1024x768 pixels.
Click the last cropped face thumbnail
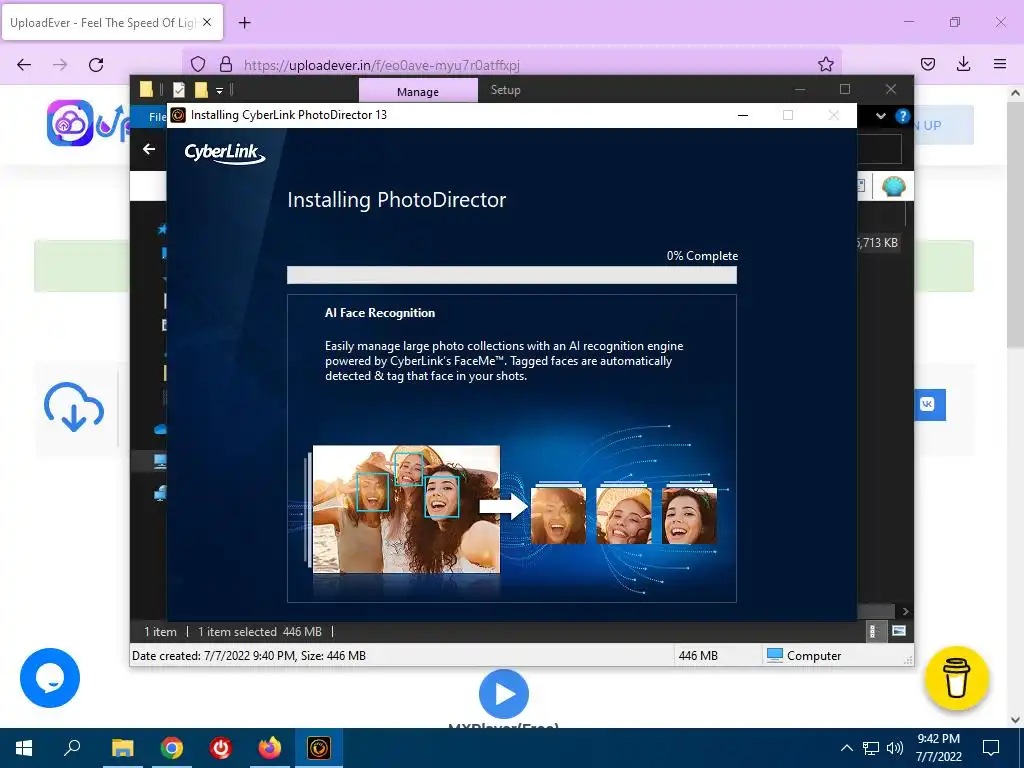coord(689,516)
